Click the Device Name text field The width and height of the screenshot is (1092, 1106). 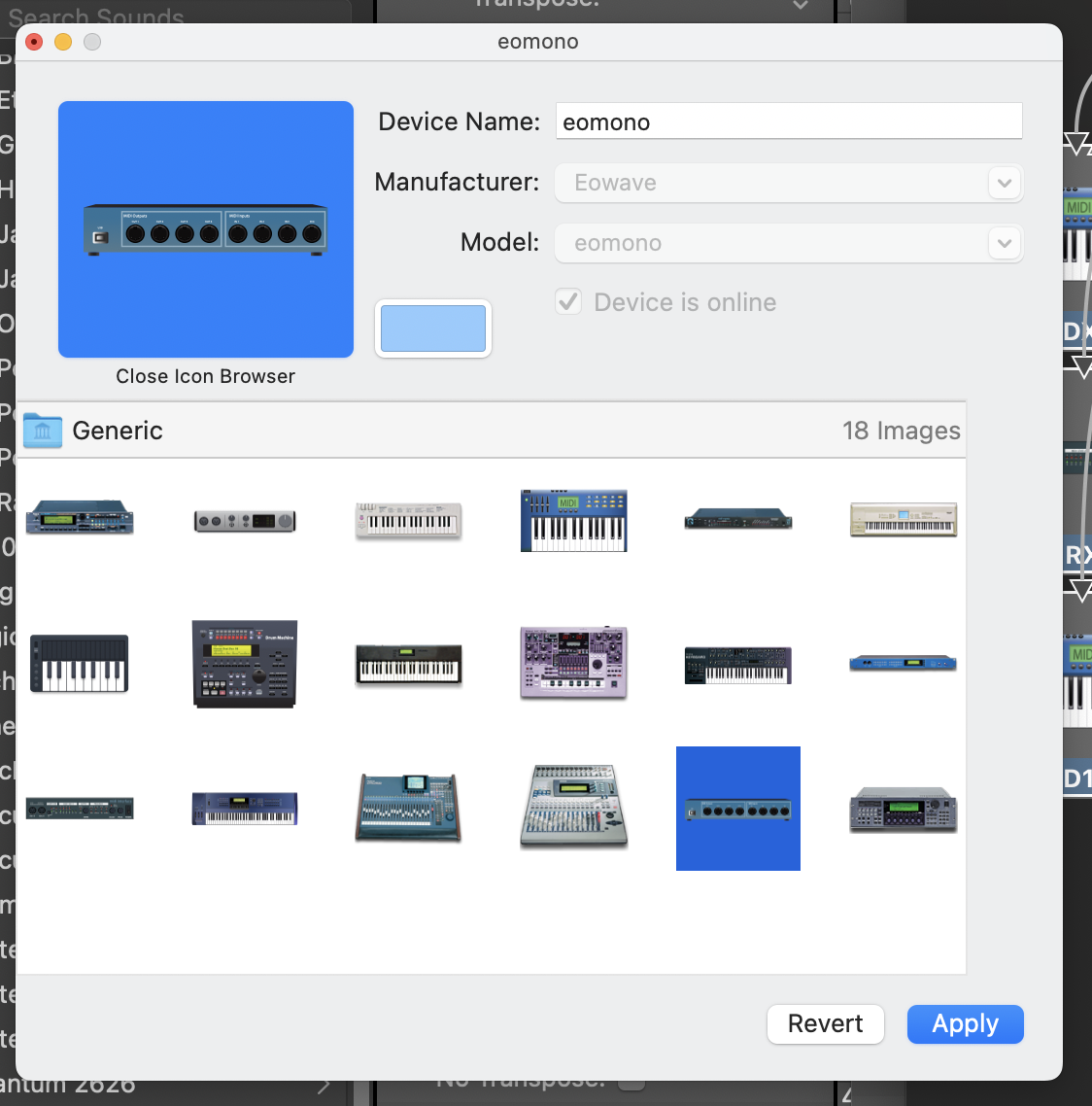coord(789,121)
